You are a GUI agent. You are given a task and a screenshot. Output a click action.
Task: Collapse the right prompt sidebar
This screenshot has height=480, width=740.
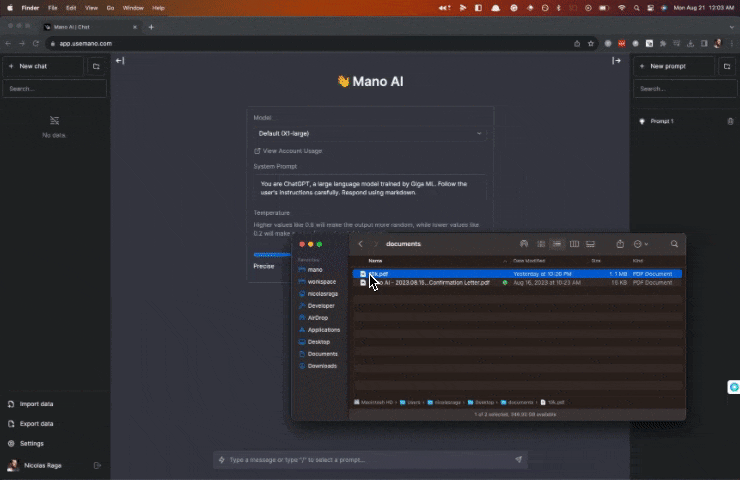617,61
